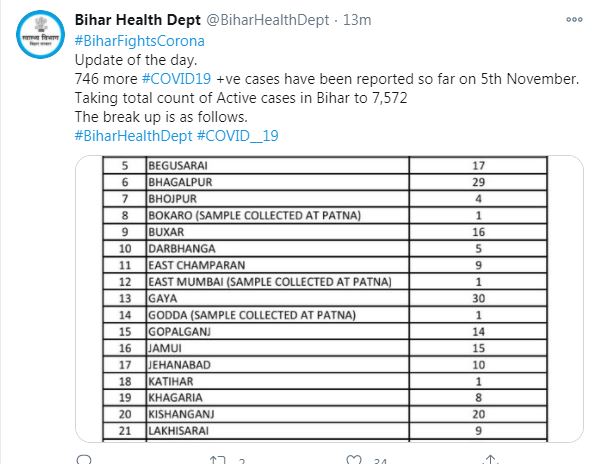
Task: Click the BHAGALPUR row in the table image
Action: pyautogui.click(x=325, y=182)
